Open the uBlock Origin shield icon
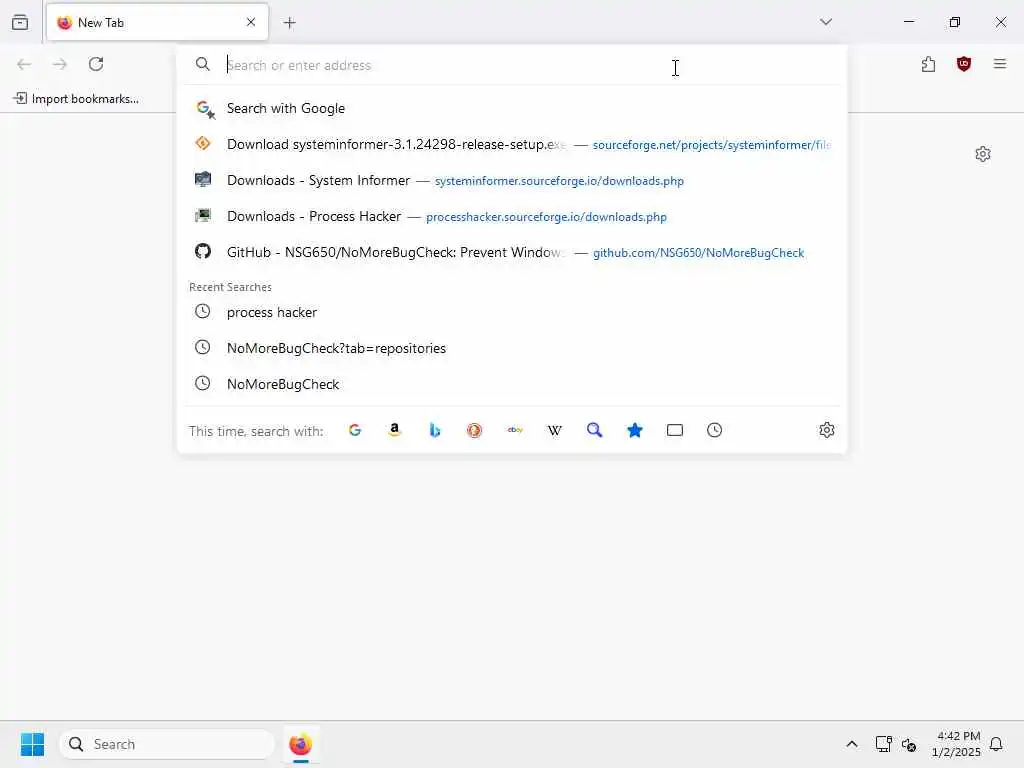This screenshot has height=768, width=1024. tap(964, 64)
